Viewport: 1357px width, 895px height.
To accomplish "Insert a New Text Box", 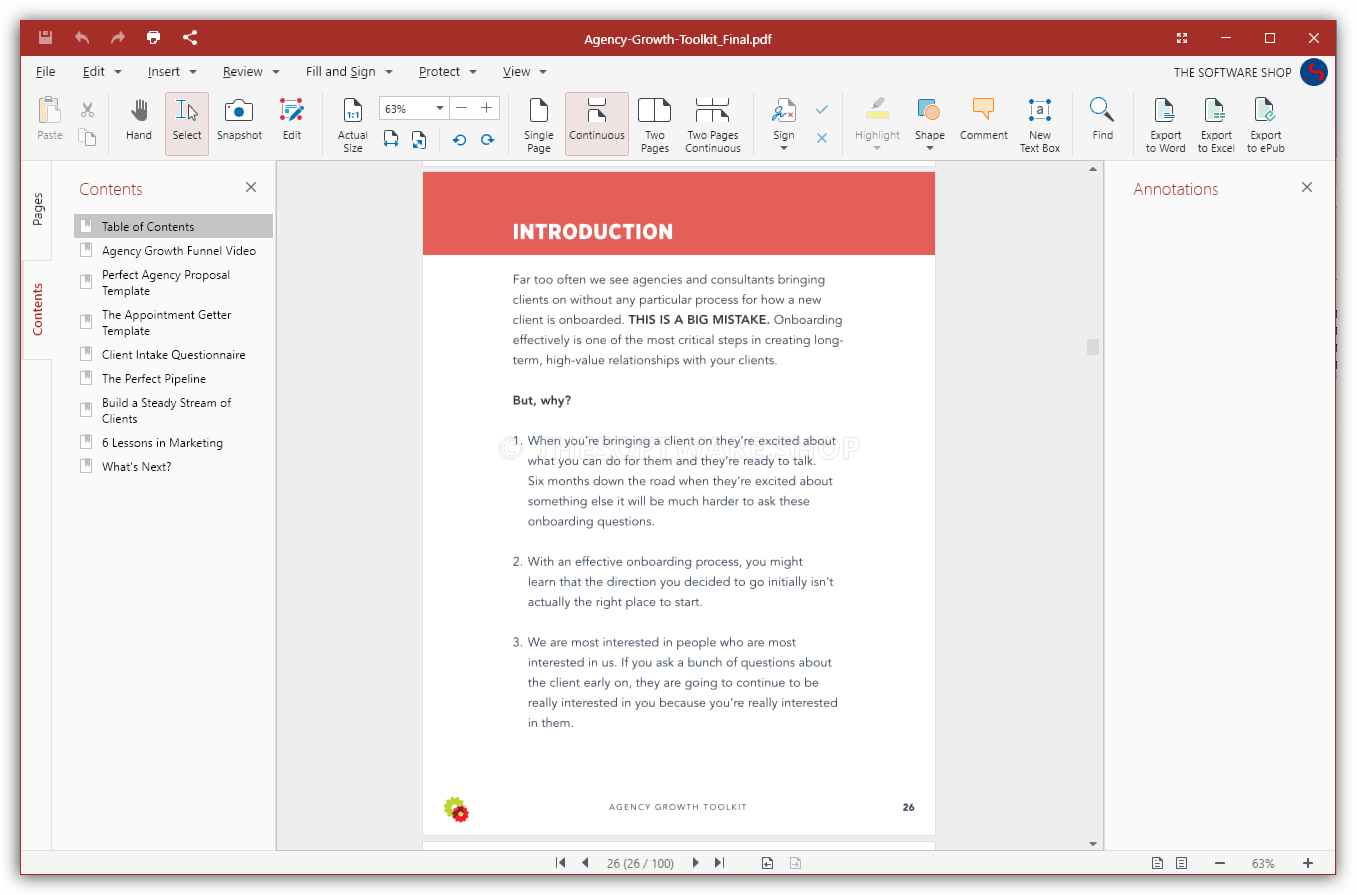I will (1039, 122).
